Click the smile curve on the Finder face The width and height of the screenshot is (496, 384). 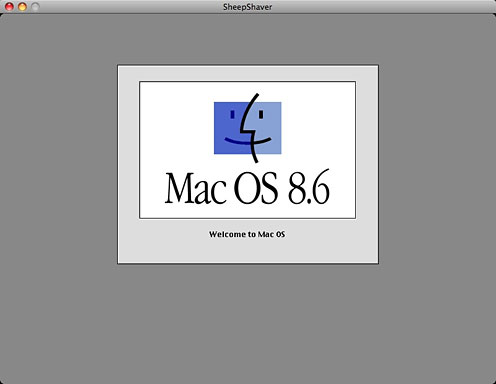click(x=248, y=141)
